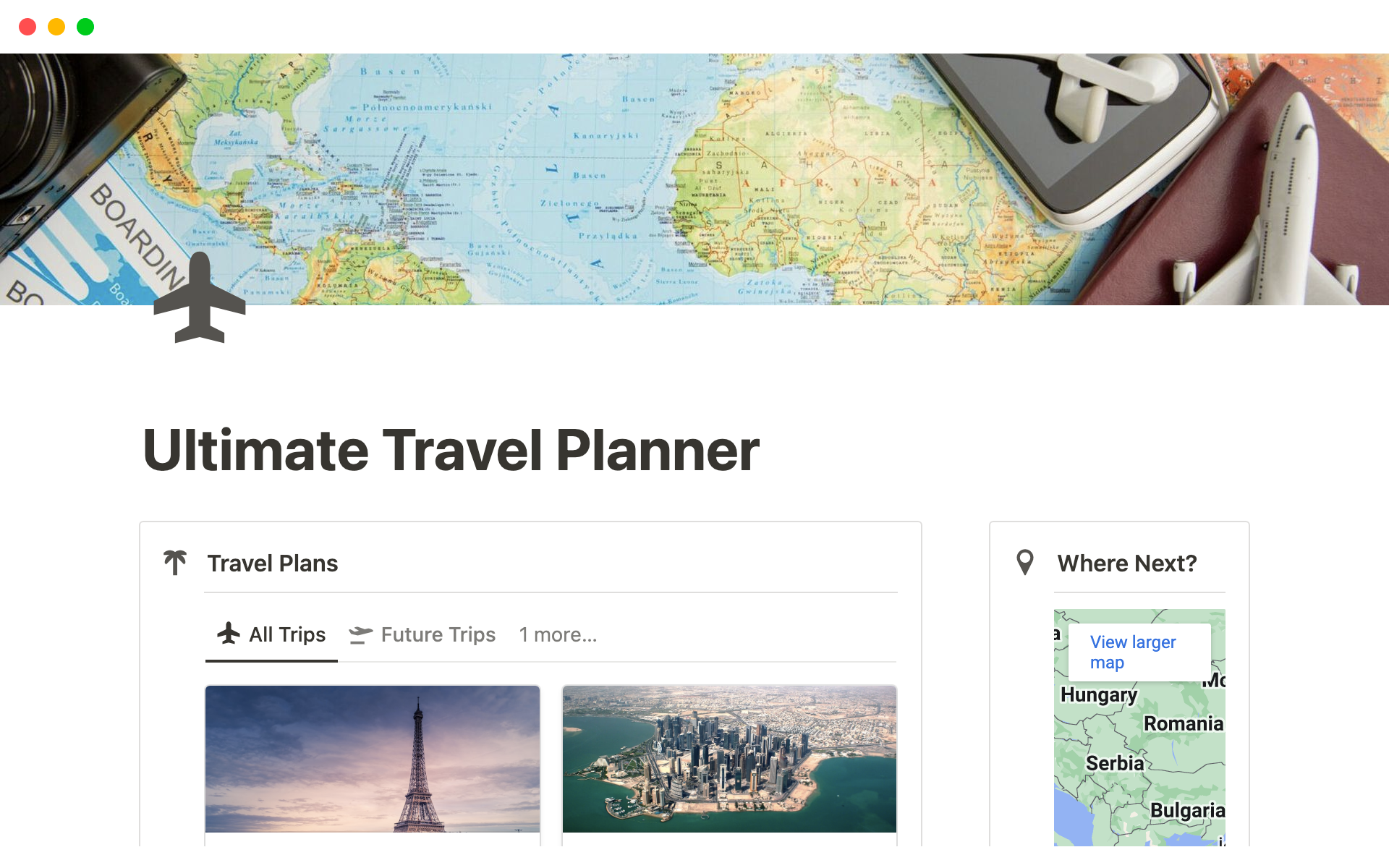Image resolution: width=1389 pixels, height=868 pixels.
Task: Click Bulgaria label on the map
Action: [x=1187, y=810]
